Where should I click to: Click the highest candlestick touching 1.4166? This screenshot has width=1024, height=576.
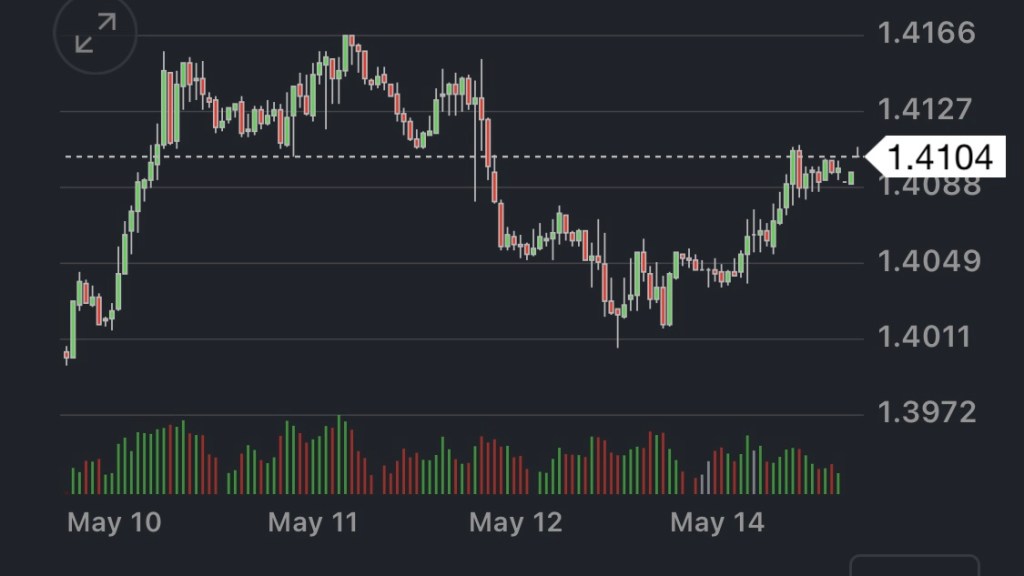[x=347, y=52]
